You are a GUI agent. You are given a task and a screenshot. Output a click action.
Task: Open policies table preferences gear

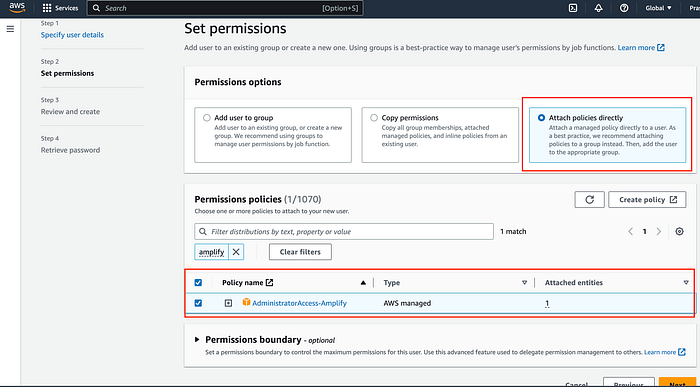tap(679, 231)
